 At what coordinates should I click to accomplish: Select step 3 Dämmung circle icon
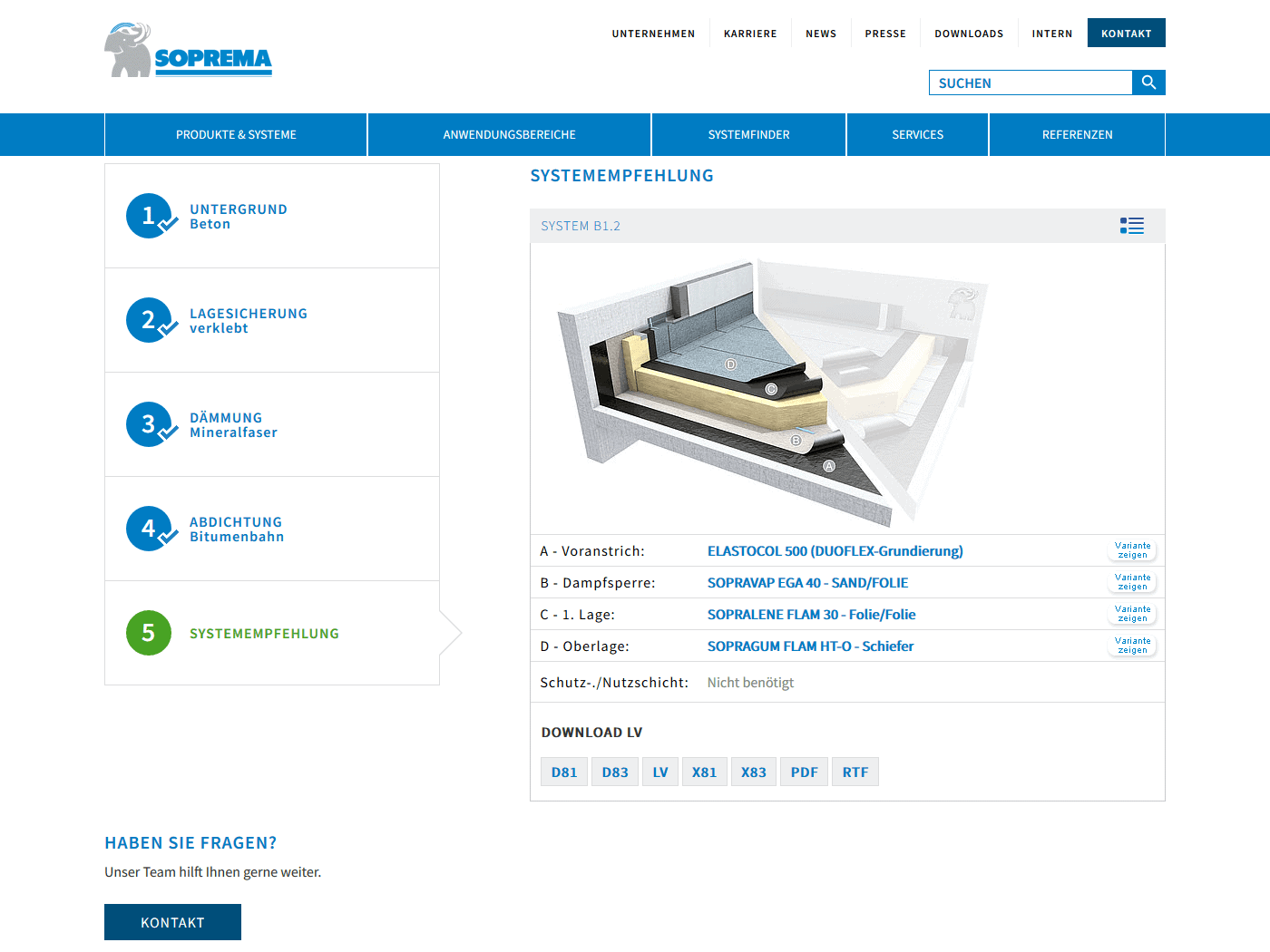coord(149,424)
